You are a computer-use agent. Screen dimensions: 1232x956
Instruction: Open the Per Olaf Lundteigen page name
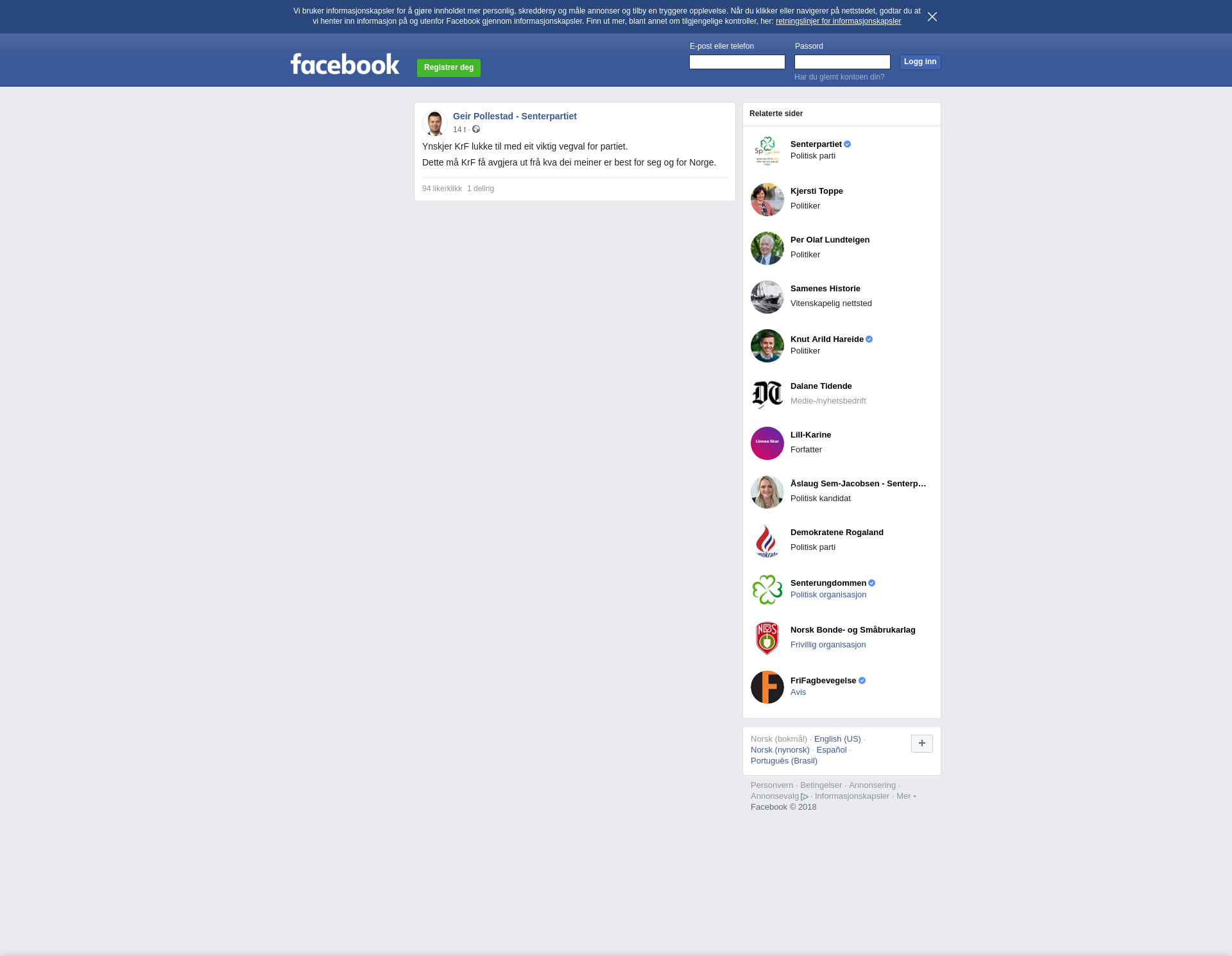tap(830, 240)
